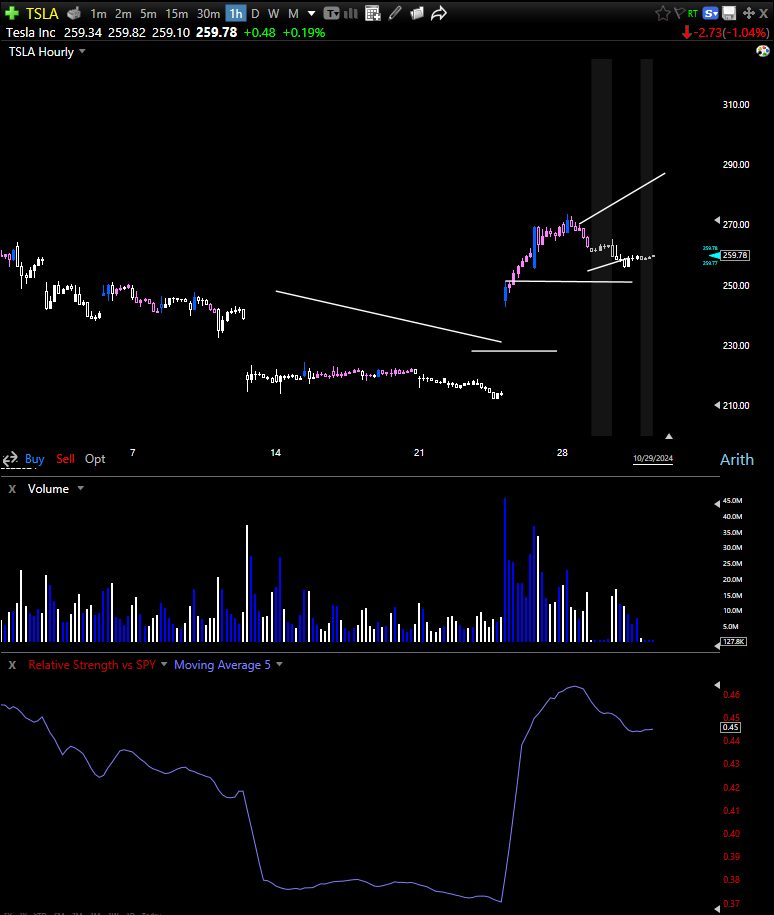Remove Relative Strength pane with its X
The width and height of the screenshot is (774, 915).
12,665
